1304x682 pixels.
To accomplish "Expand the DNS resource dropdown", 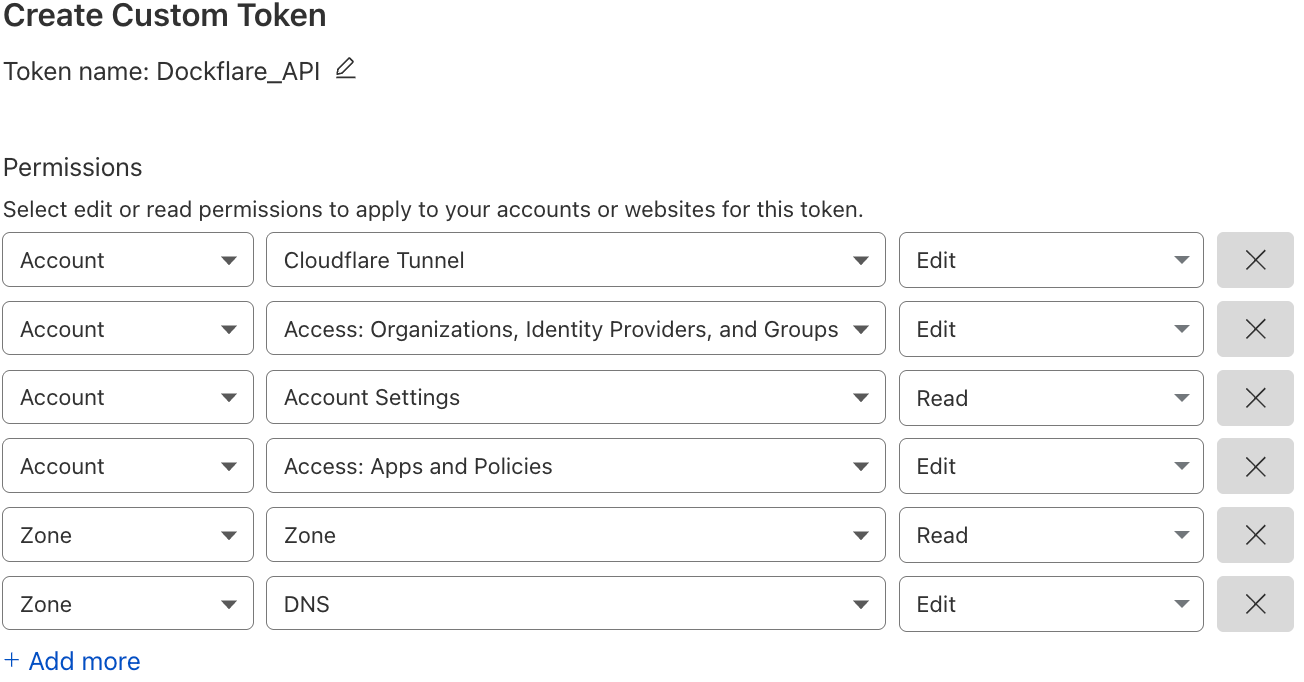I will (x=575, y=604).
